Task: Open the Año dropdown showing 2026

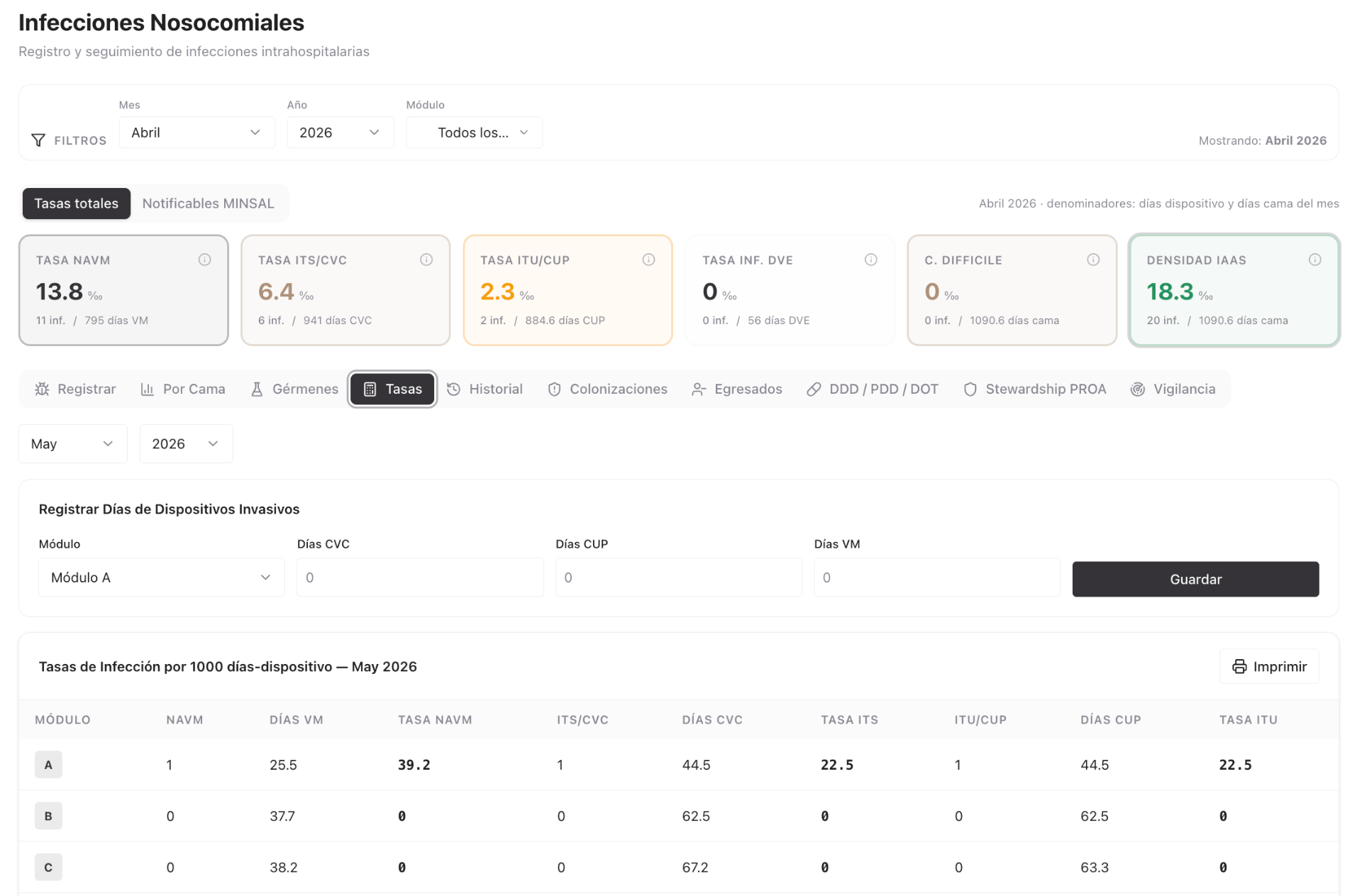Action: point(340,133)
